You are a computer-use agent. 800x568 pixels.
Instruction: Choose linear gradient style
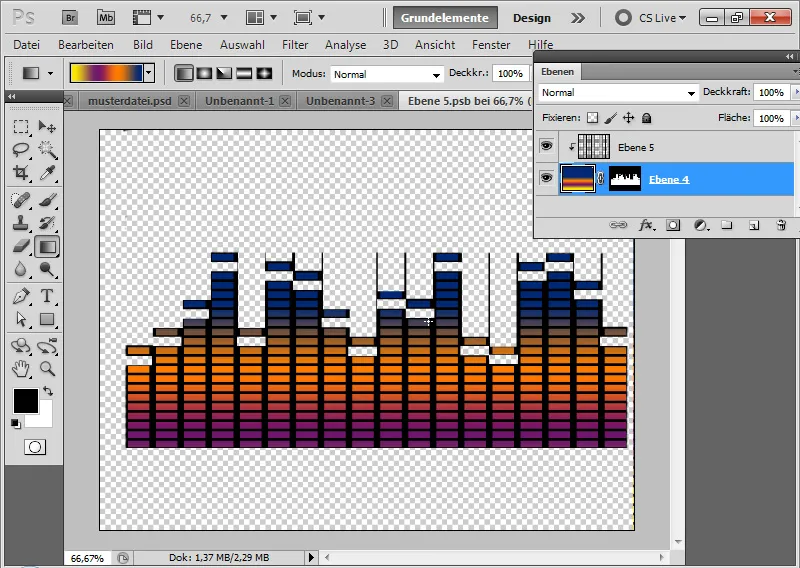pos(184,73)
